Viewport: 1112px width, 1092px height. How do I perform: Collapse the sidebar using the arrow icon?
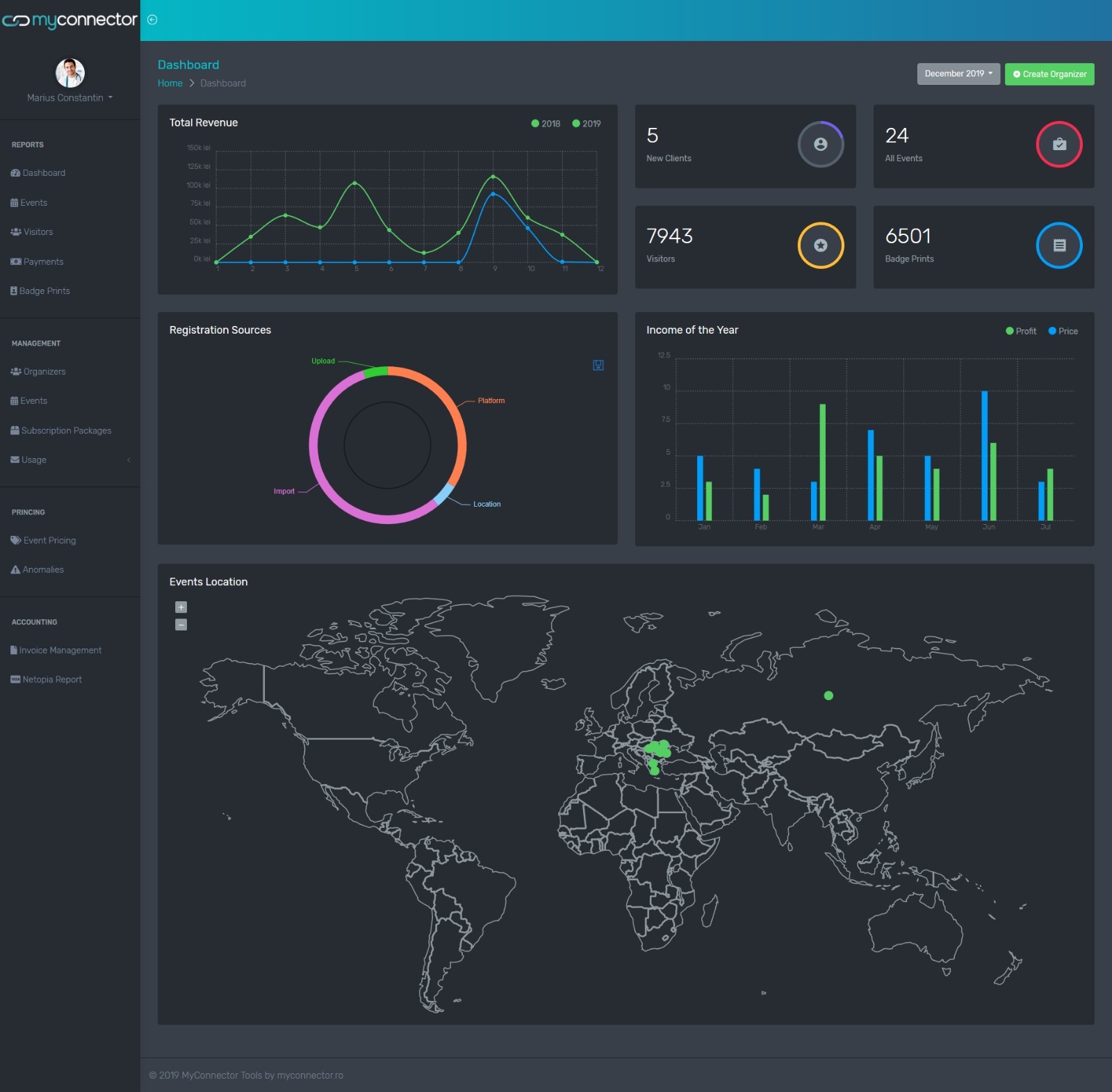tap(152, 20)
